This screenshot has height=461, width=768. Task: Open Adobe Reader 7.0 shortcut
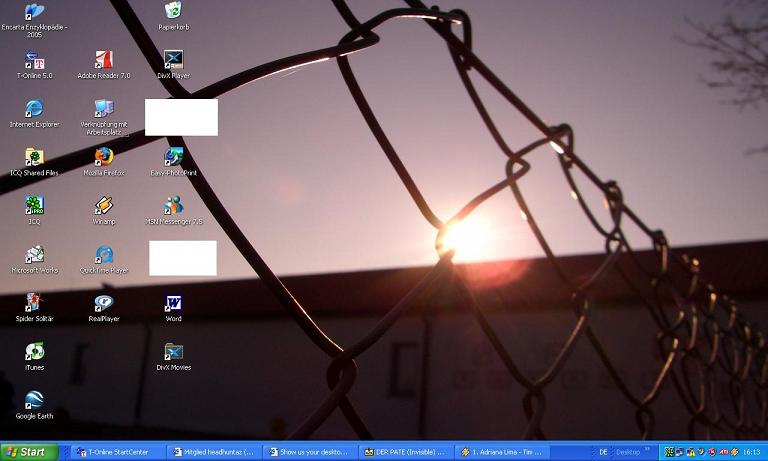tap(104, 60)
